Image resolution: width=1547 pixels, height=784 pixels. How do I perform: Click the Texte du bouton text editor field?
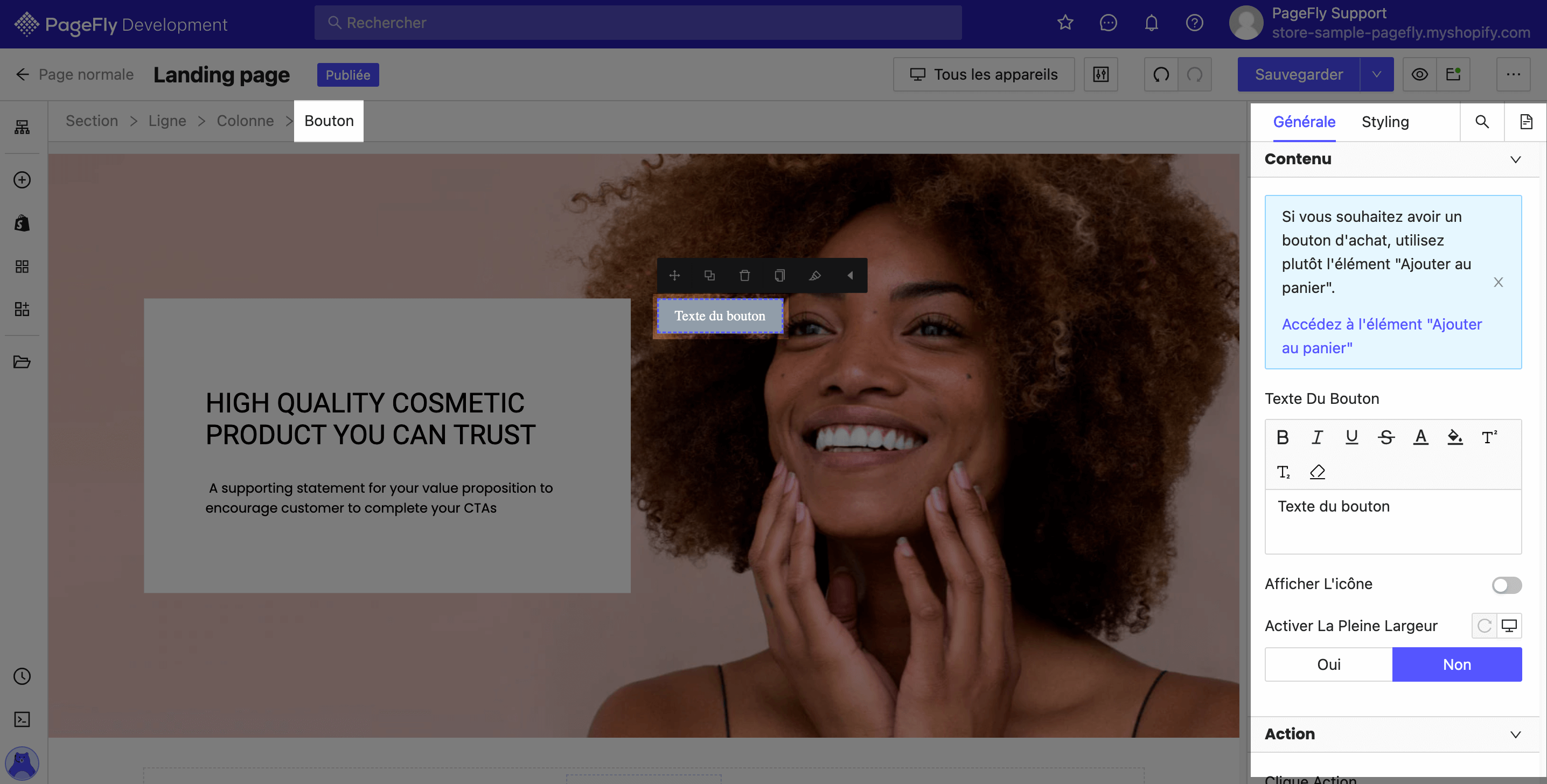1393,522
